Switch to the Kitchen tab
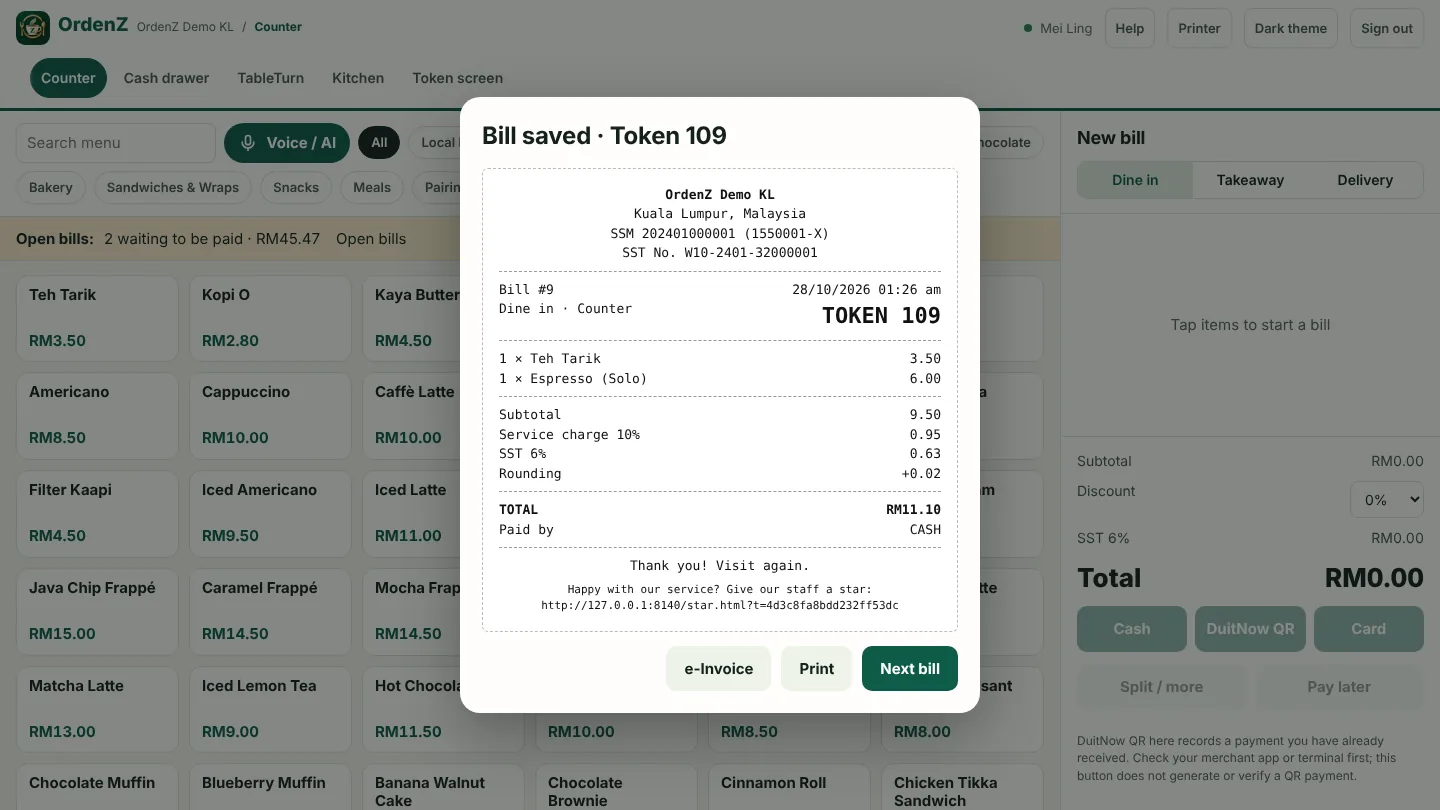The height and width of the screenshot is (810, 1440). [x=358, y=78]
